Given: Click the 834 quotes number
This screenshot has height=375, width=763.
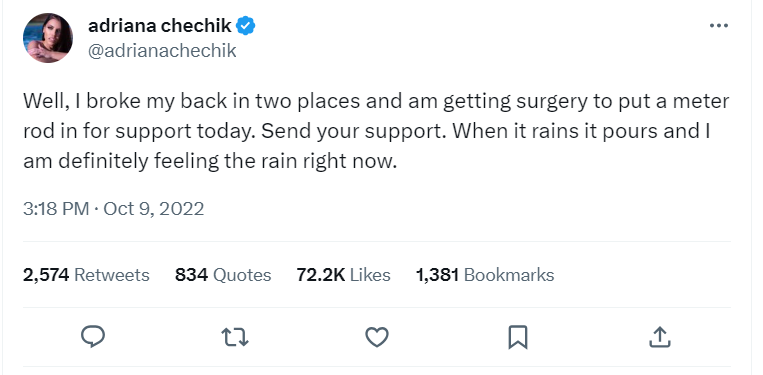Looking at the screenshot, I should (x=192, y=275).
